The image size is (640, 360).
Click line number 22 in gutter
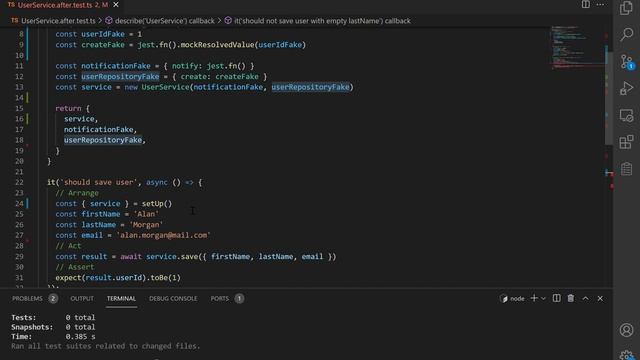click(x=19, y=182)
